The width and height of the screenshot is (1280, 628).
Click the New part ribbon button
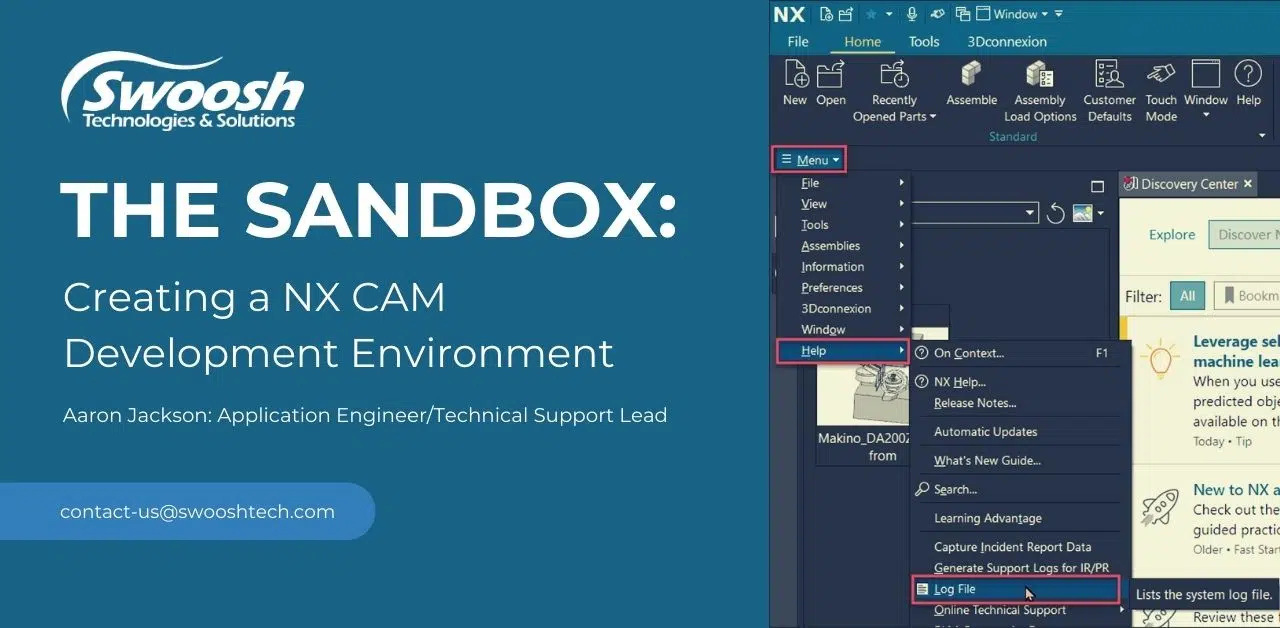[x=795, y=83]
